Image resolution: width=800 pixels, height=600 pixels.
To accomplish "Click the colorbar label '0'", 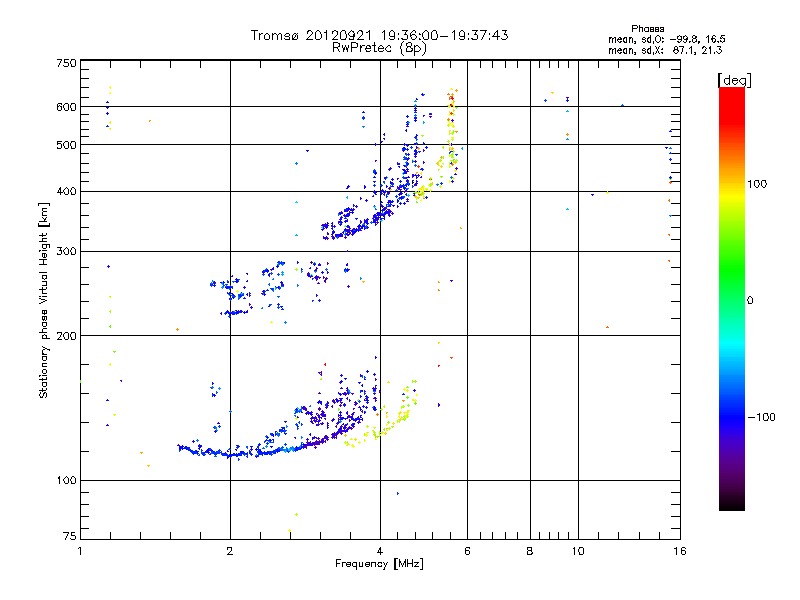I will [x=750, y=301].
